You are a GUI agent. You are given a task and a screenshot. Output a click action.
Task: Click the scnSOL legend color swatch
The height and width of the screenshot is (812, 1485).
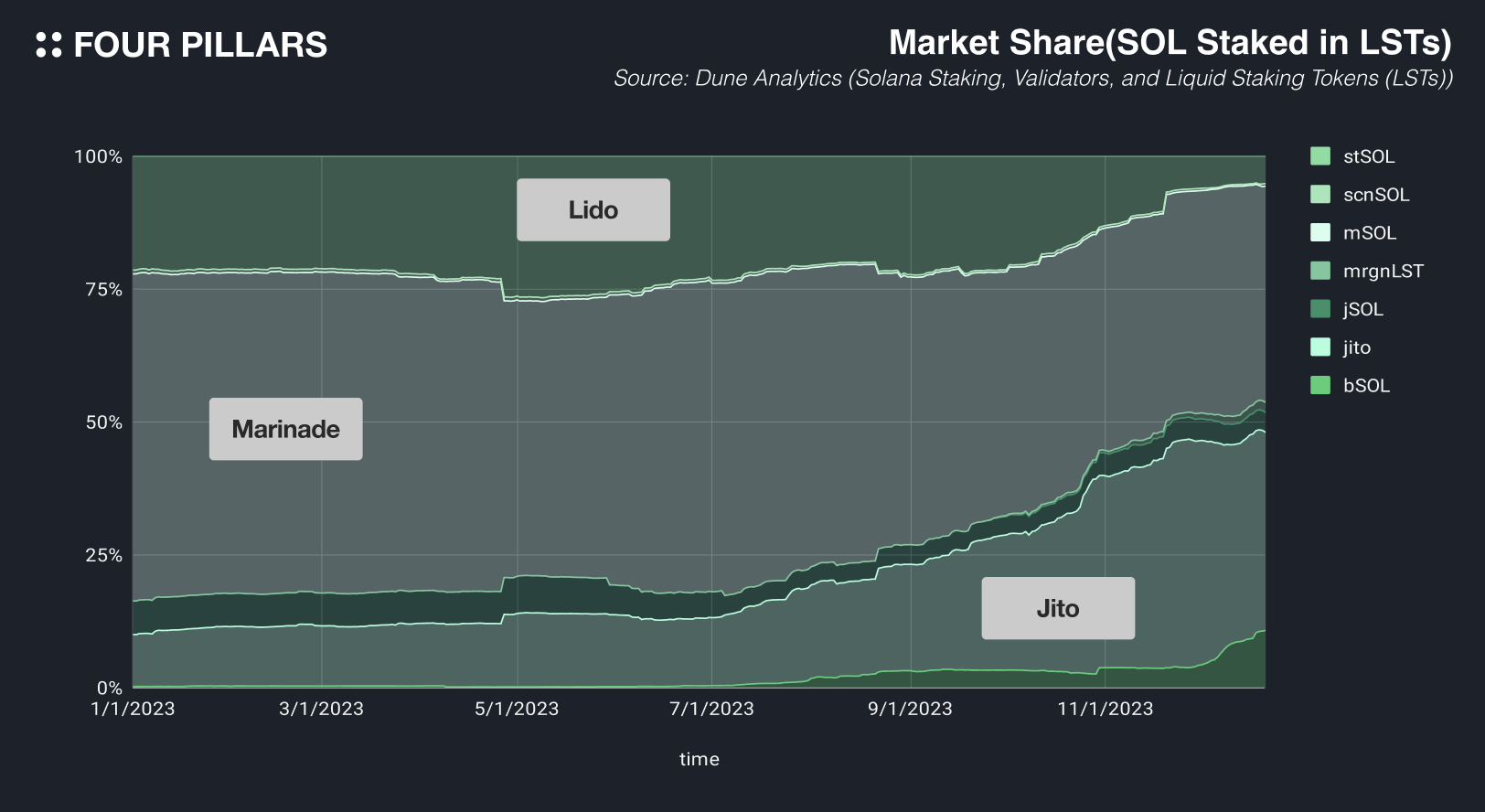click(x=1320, y=194)
